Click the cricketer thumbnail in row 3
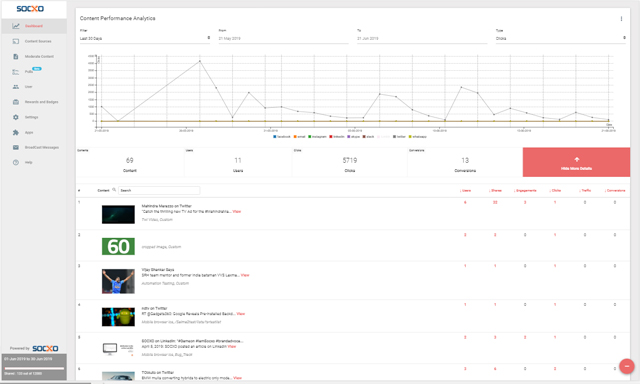 118,281
